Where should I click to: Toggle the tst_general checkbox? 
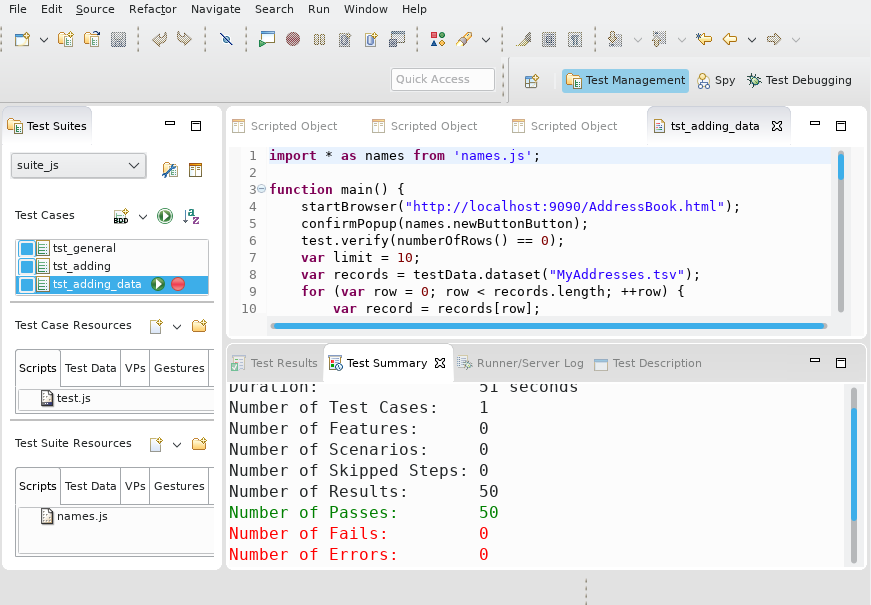pyautogui.click(x=25, y=248)
